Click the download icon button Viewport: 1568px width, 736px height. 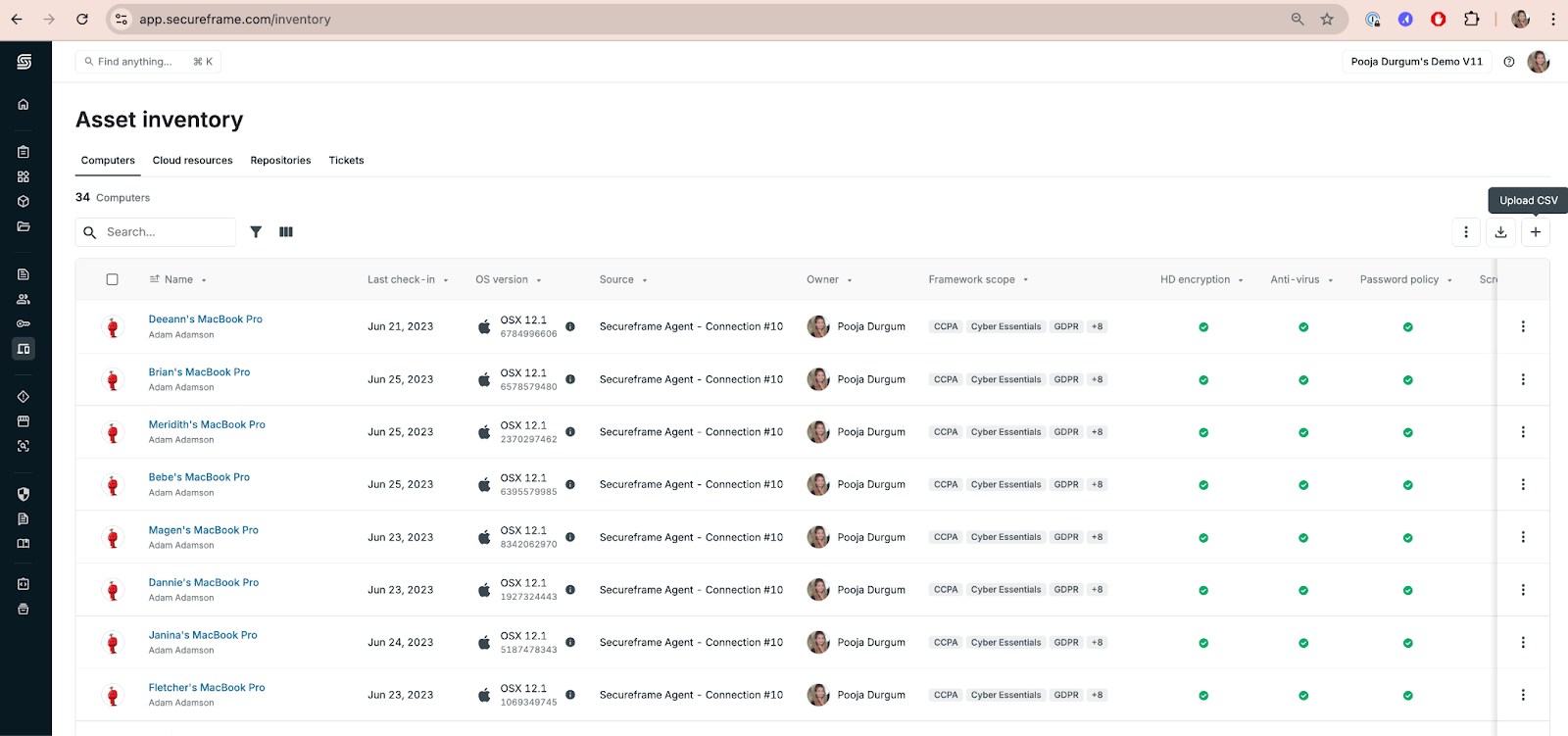[x=1500, y=232]
